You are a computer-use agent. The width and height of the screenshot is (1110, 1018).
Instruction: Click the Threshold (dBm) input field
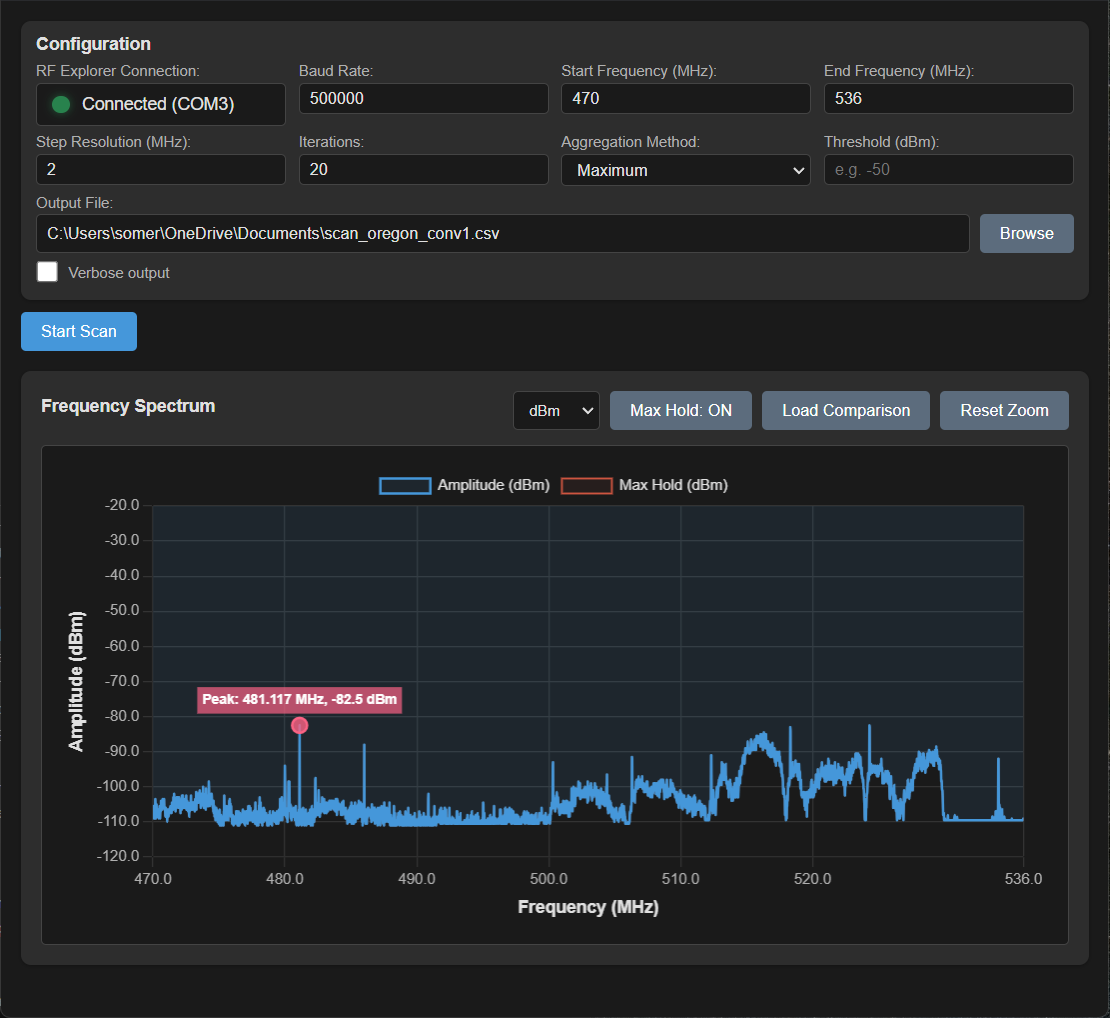pyautogui.click(x=948, y=170)
